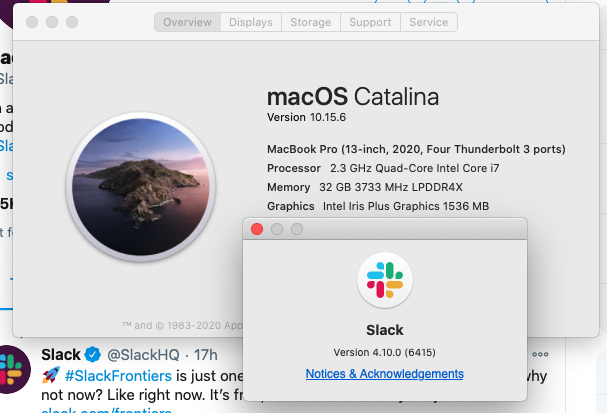Image resolution: width=607 pixels, height=413 pixels.
Task: Click the Slack account name in tweet
Action: coord(61,355)
